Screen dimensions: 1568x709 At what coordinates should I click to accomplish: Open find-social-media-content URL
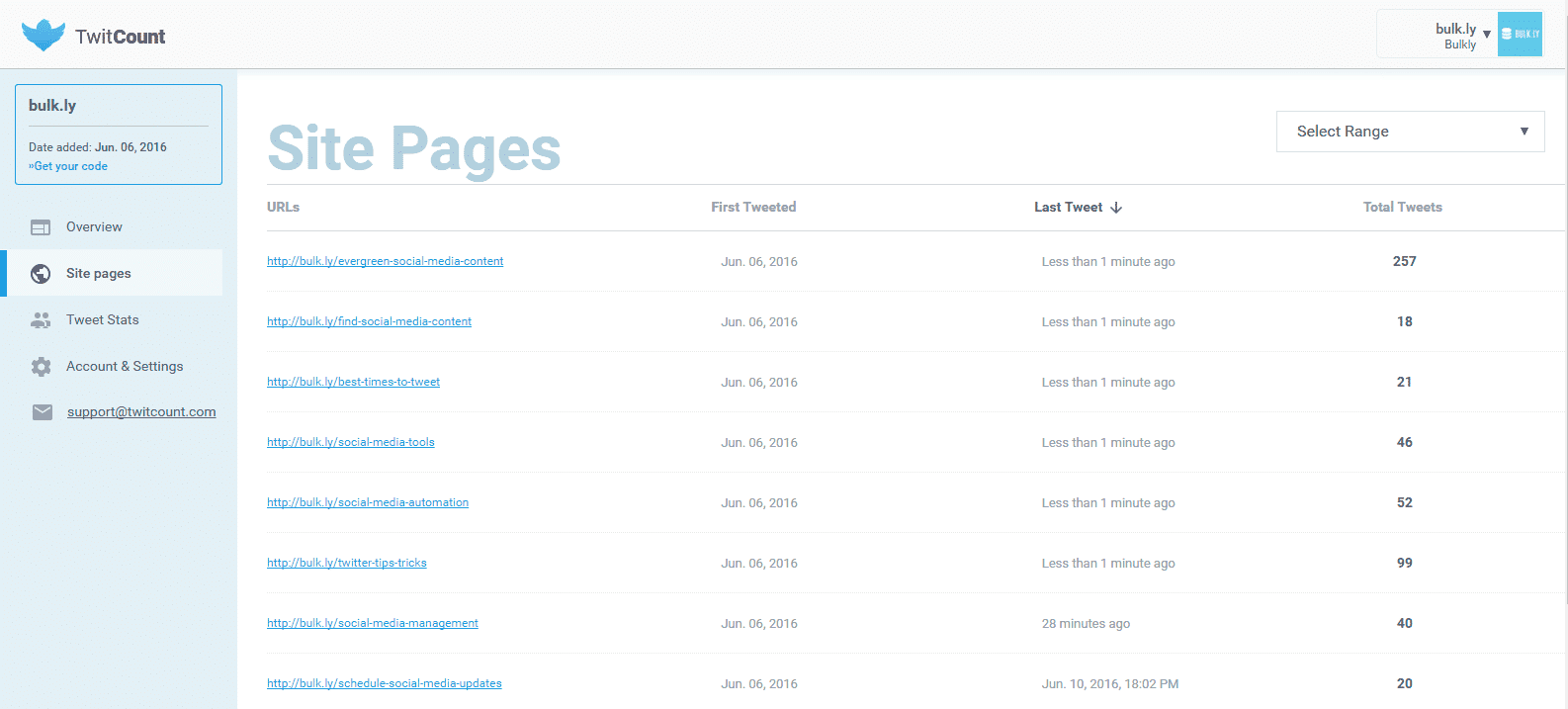pyautogui.click(x=369, y=321)
